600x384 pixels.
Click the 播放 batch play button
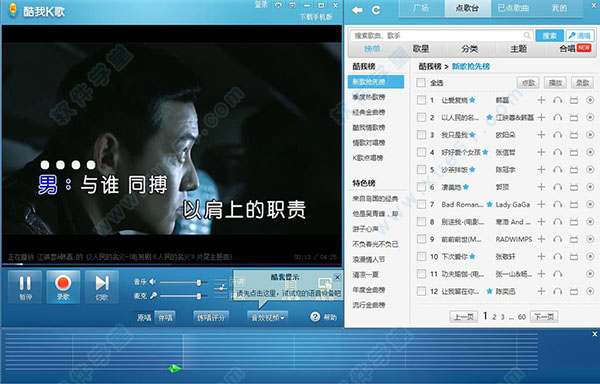(x=555, y=83)
